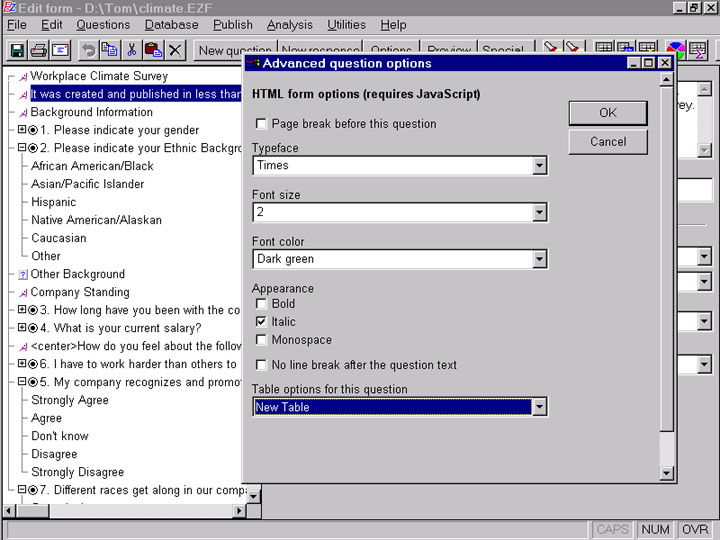The width and height of the screenshot is (720, 540).
Task: Click the dialog scrollbar up arrow
Action: tap(666, 79)
